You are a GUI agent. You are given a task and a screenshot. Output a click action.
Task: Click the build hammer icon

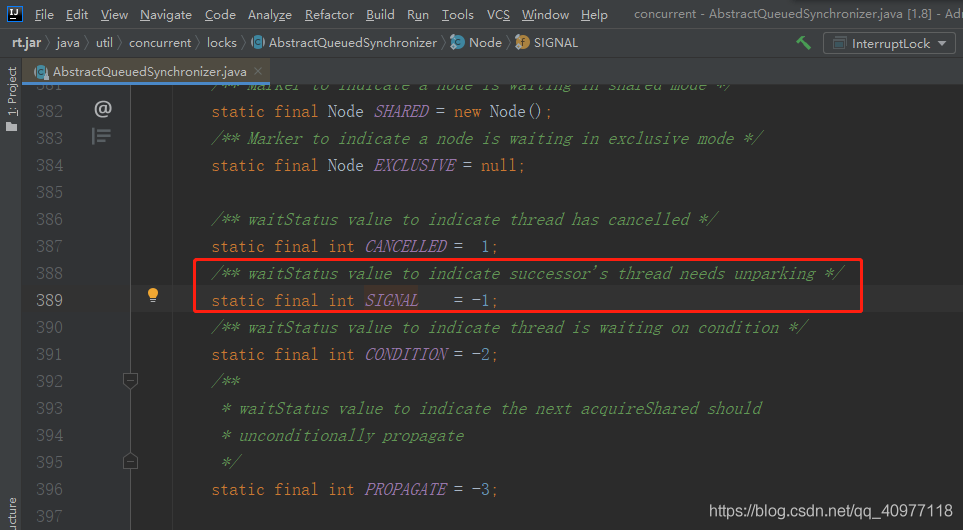click(803, 43)
